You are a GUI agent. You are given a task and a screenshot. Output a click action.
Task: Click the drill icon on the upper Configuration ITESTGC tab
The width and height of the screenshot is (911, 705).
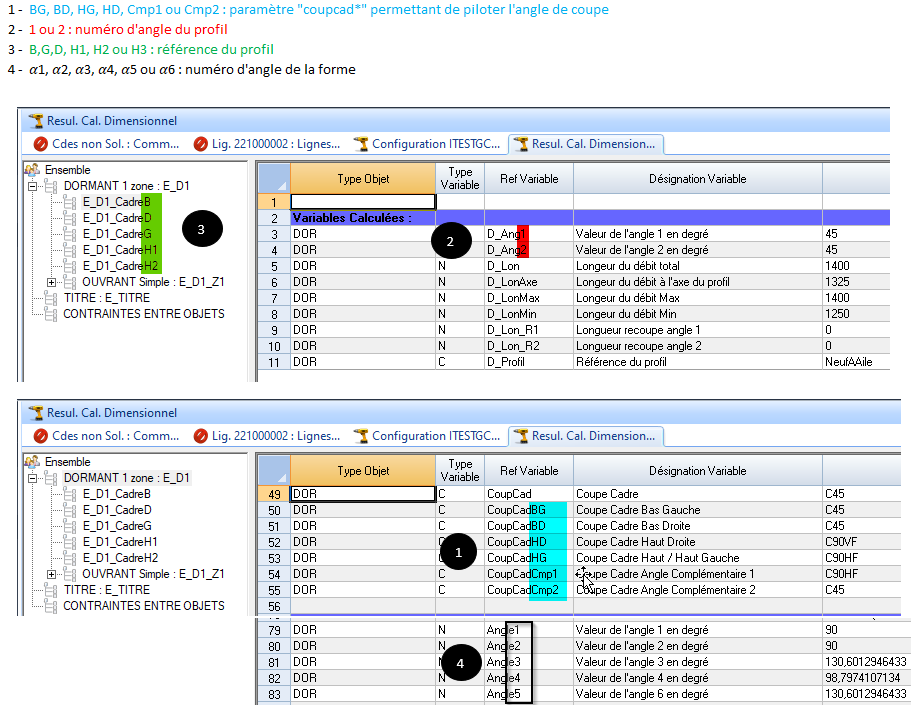click(361, 144)
